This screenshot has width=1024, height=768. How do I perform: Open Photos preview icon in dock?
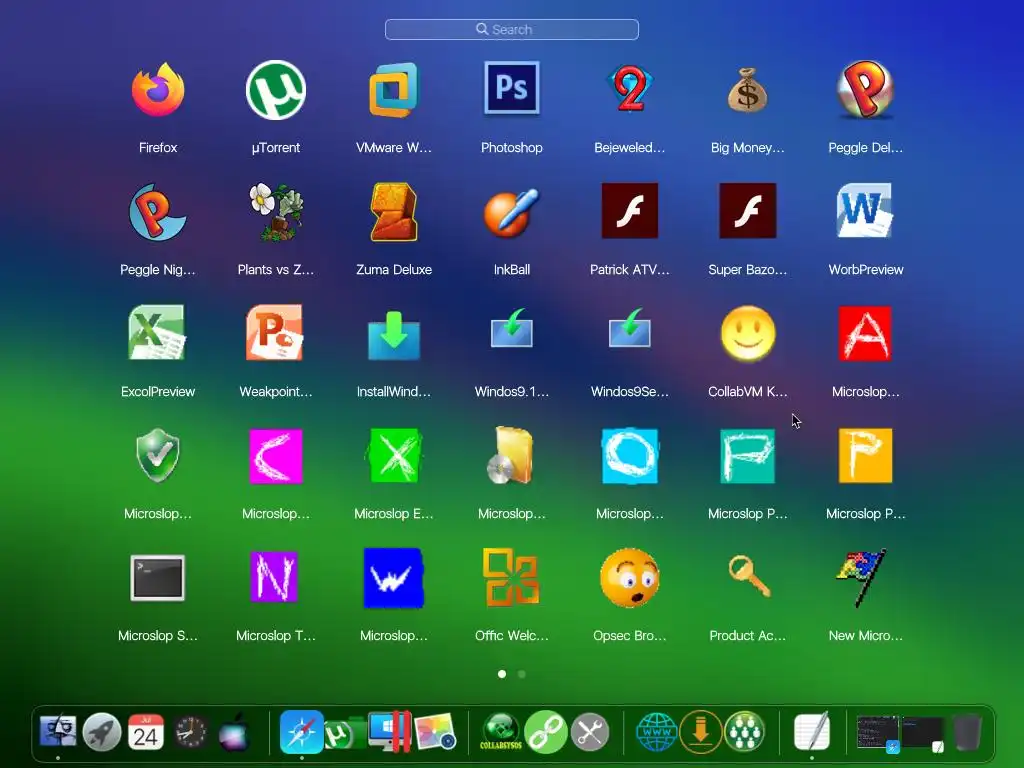click(x=435, y=732)
